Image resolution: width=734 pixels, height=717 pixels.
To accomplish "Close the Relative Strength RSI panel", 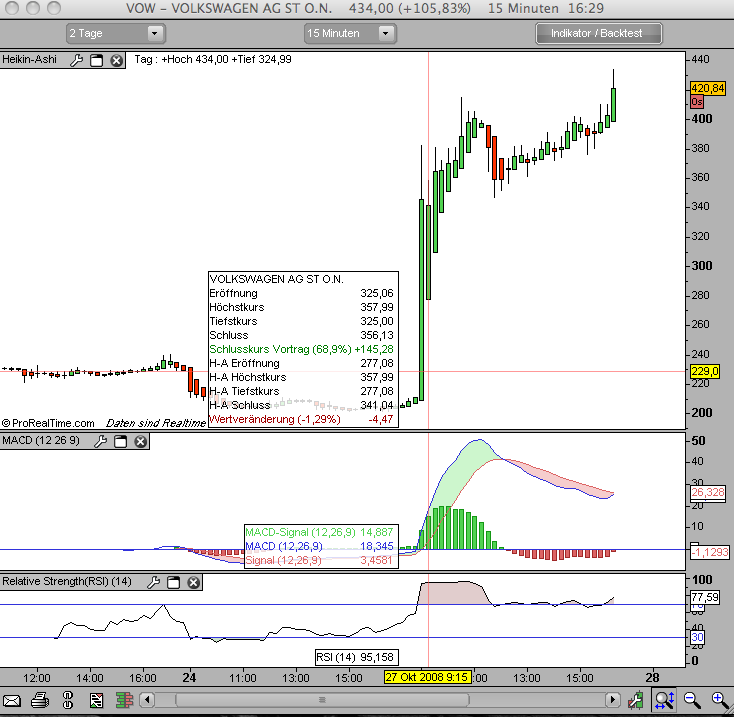I will point(193,582).
